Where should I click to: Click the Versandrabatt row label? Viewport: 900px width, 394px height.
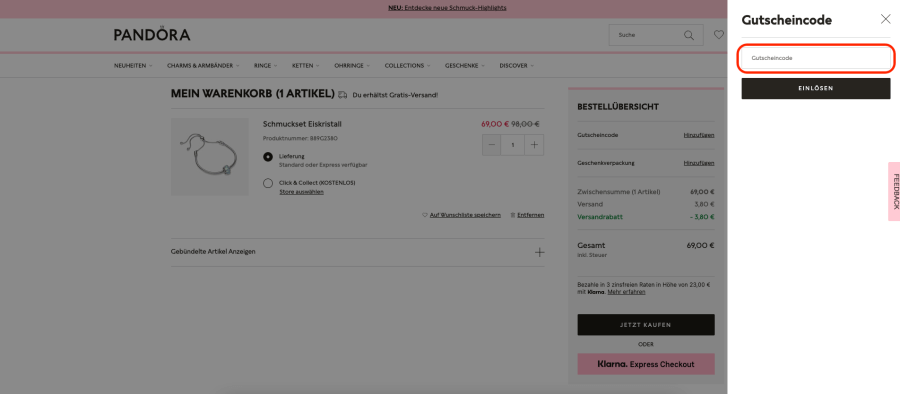(x=600, y=217)
